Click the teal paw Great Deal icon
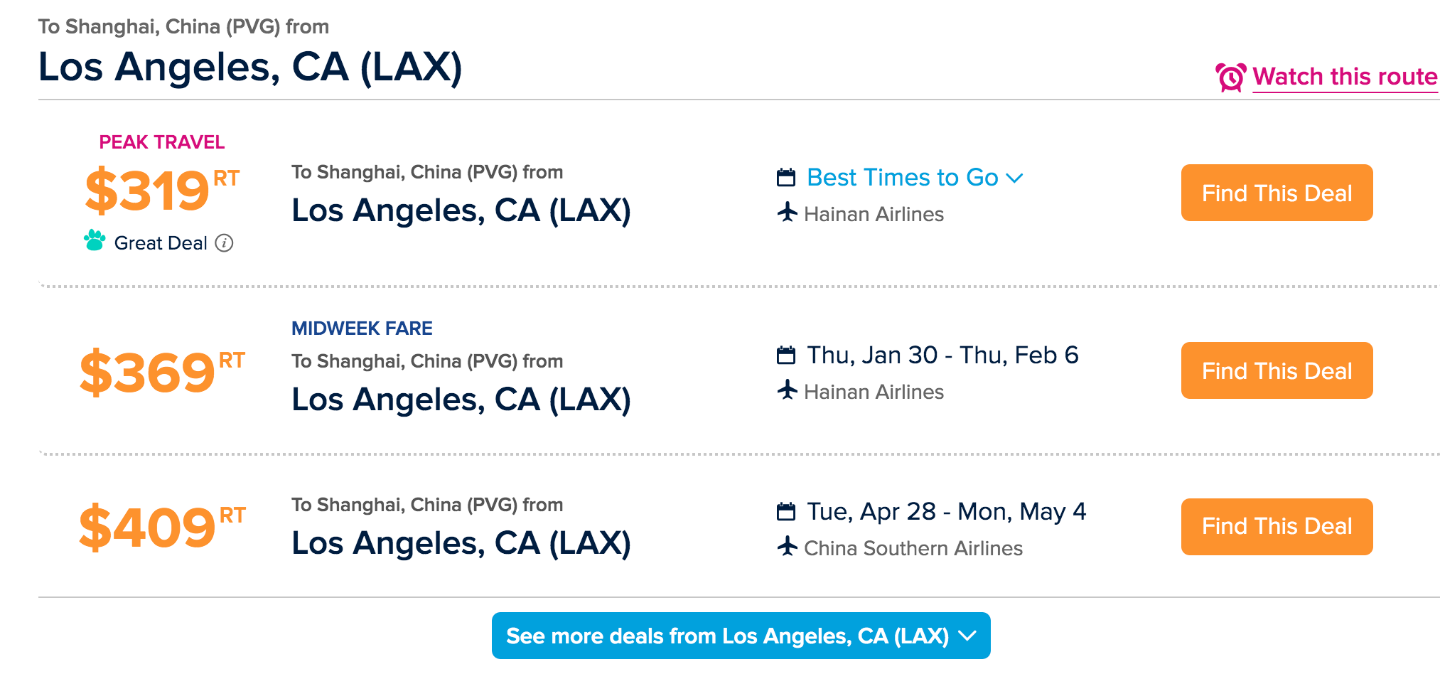 tap(95, 241)
